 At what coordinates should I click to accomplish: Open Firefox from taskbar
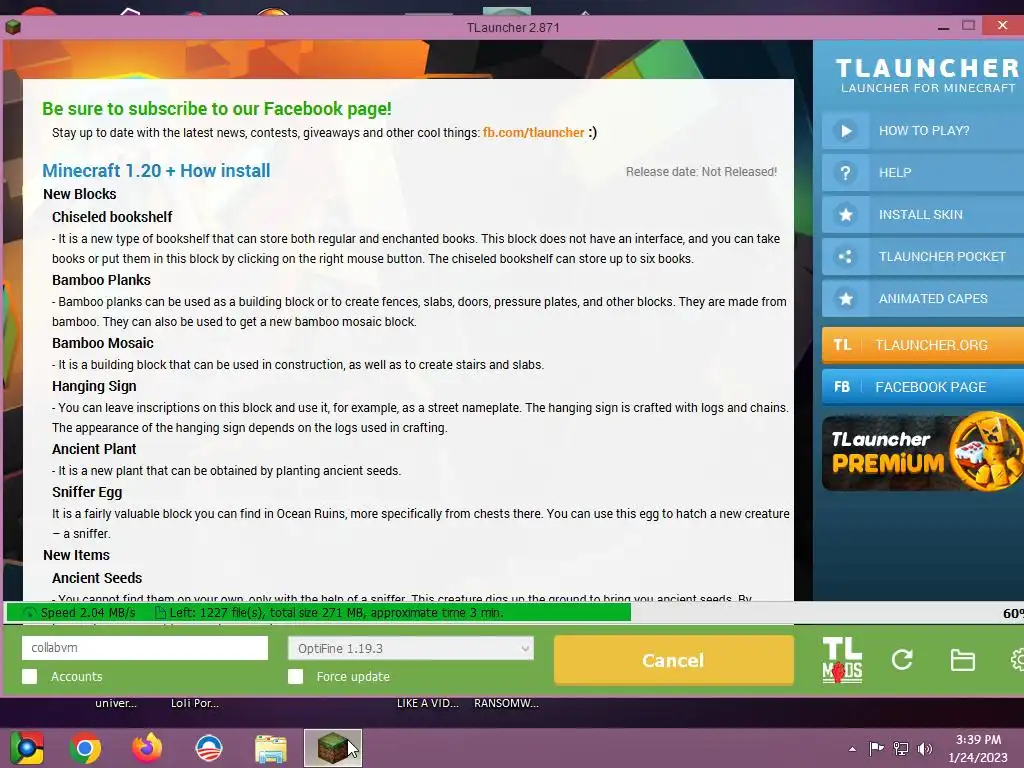(x=146, y=748)
